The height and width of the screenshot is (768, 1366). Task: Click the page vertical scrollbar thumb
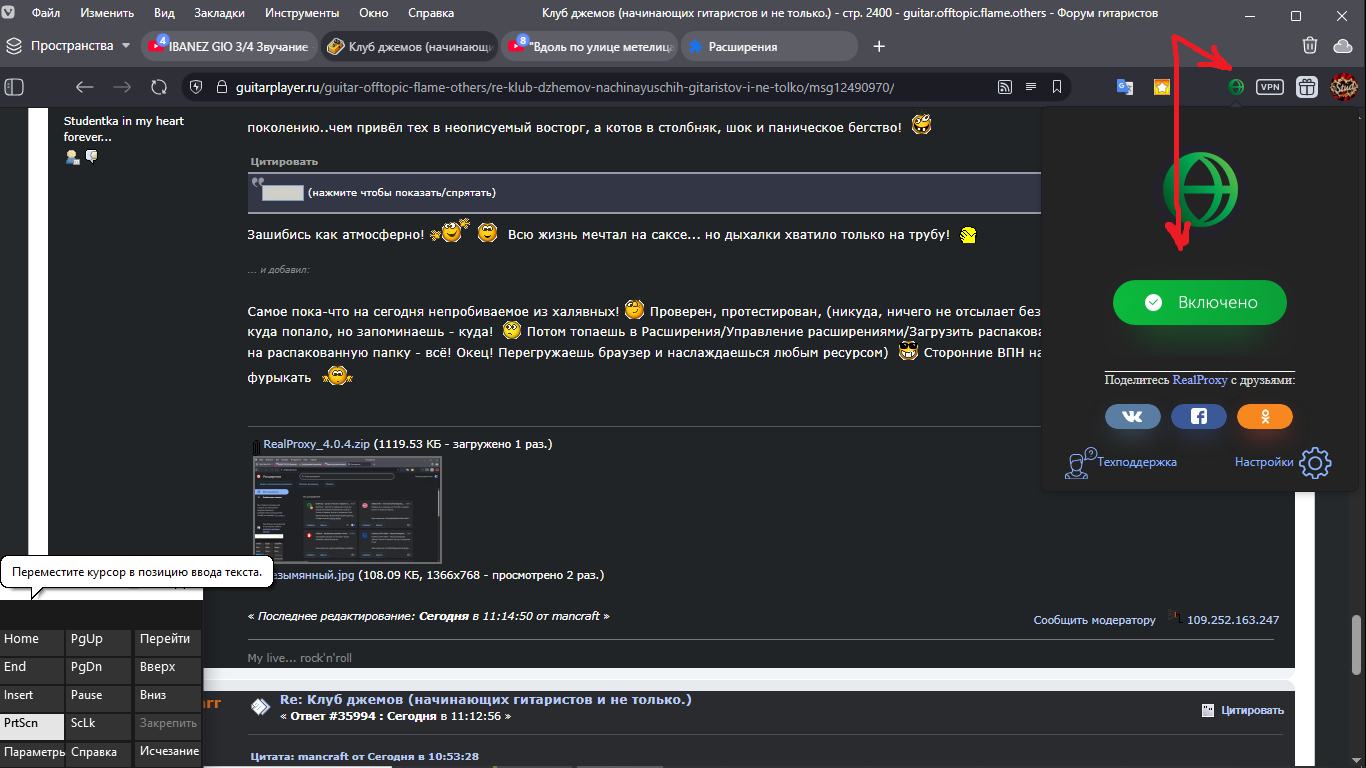pyautogui.click(x=1356, y=644)
